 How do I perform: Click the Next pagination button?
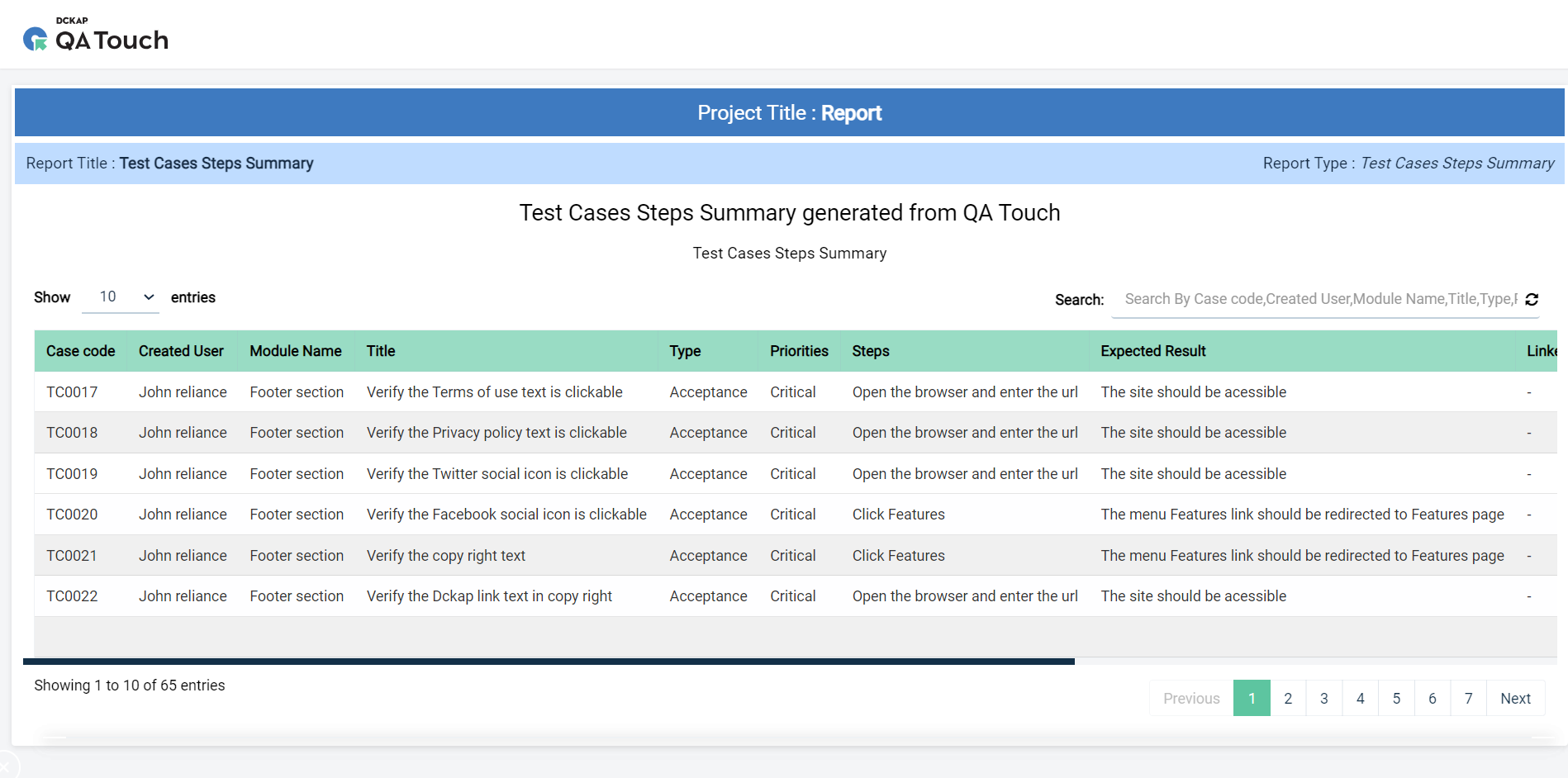coord(1516,699)
